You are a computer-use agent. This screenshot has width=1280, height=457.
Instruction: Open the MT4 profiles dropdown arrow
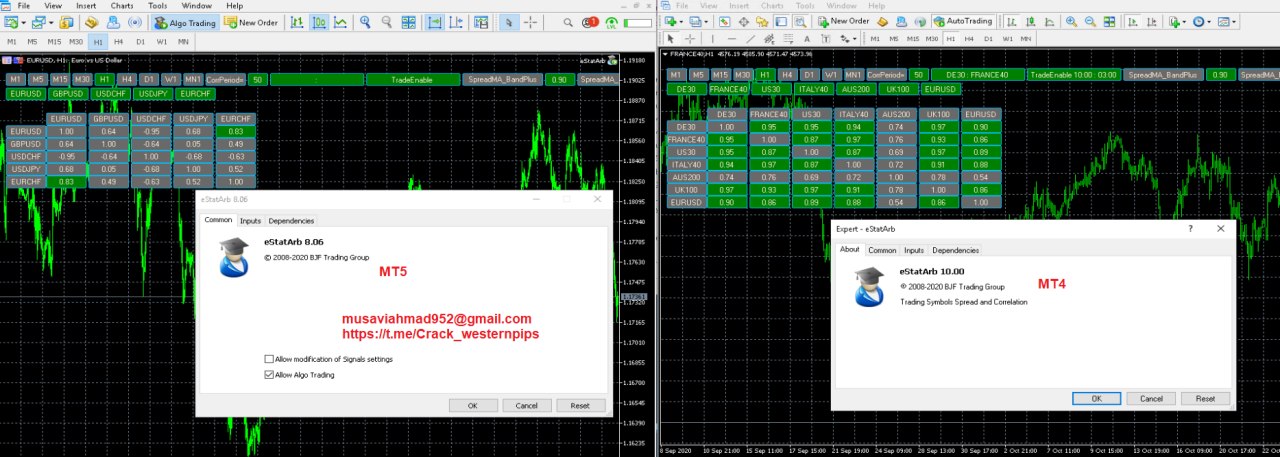(706, 21)
